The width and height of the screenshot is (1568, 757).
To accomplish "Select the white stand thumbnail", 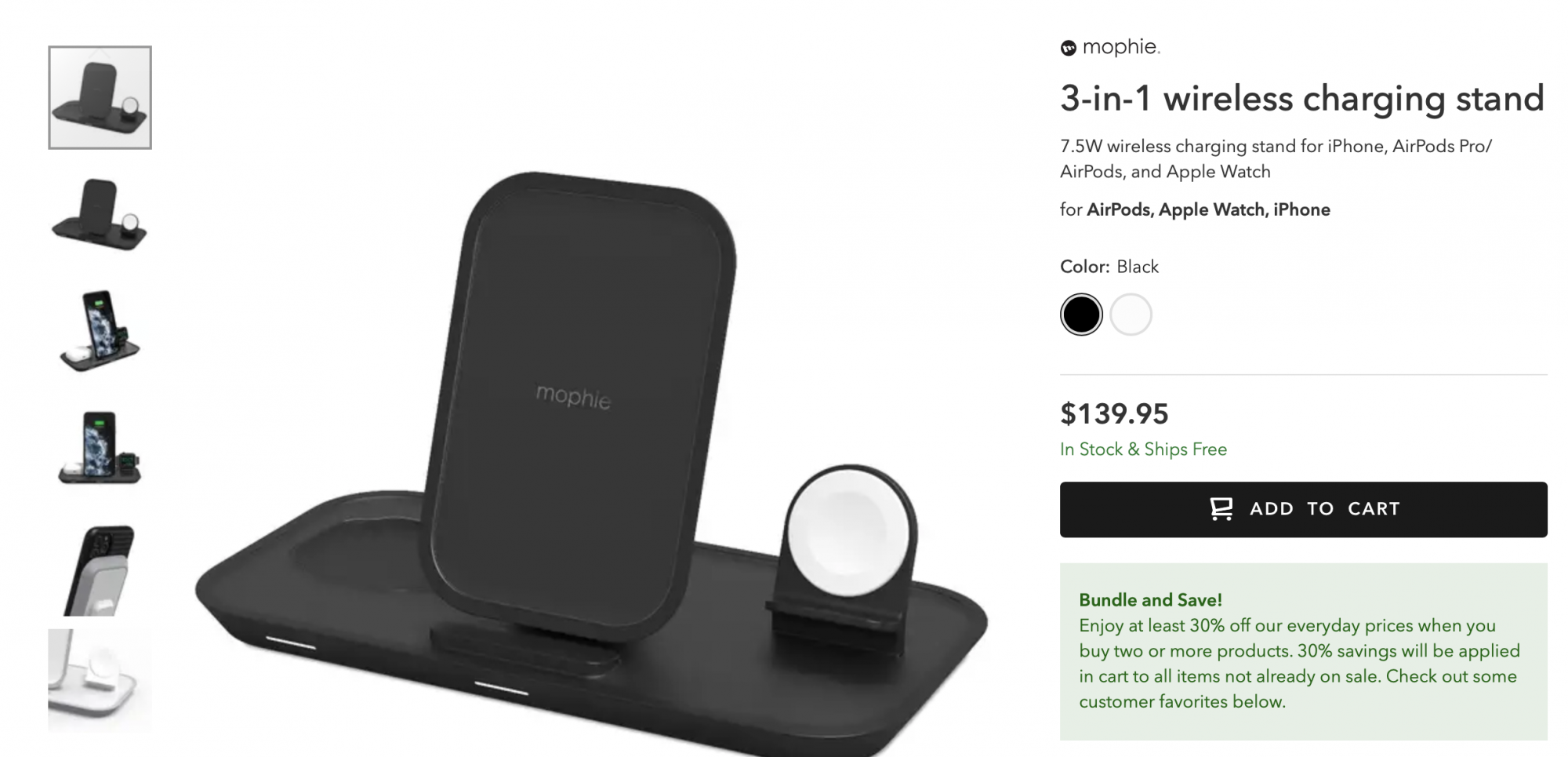I will point(100,680).
